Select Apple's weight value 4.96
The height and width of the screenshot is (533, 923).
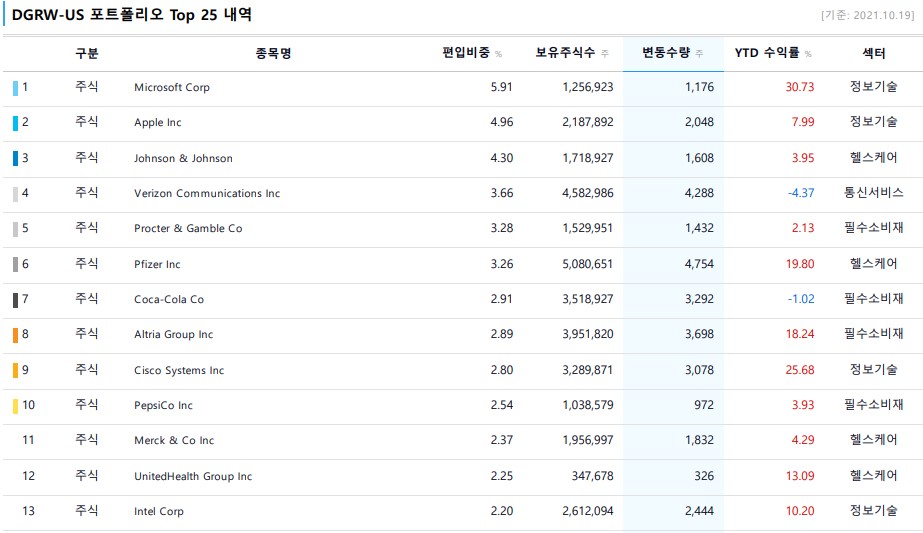[x=502, y=122]
